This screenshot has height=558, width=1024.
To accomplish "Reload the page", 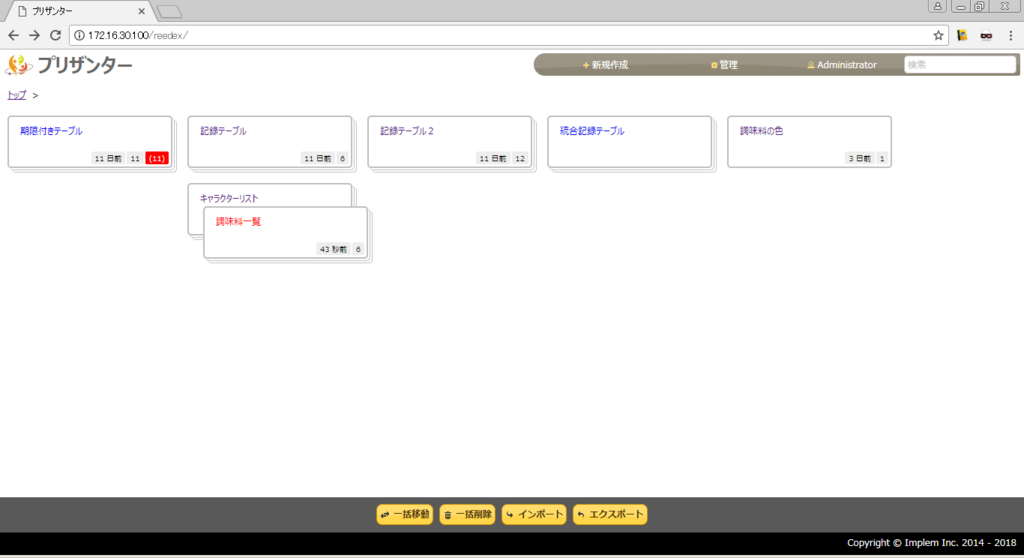I will coord(56,35).
